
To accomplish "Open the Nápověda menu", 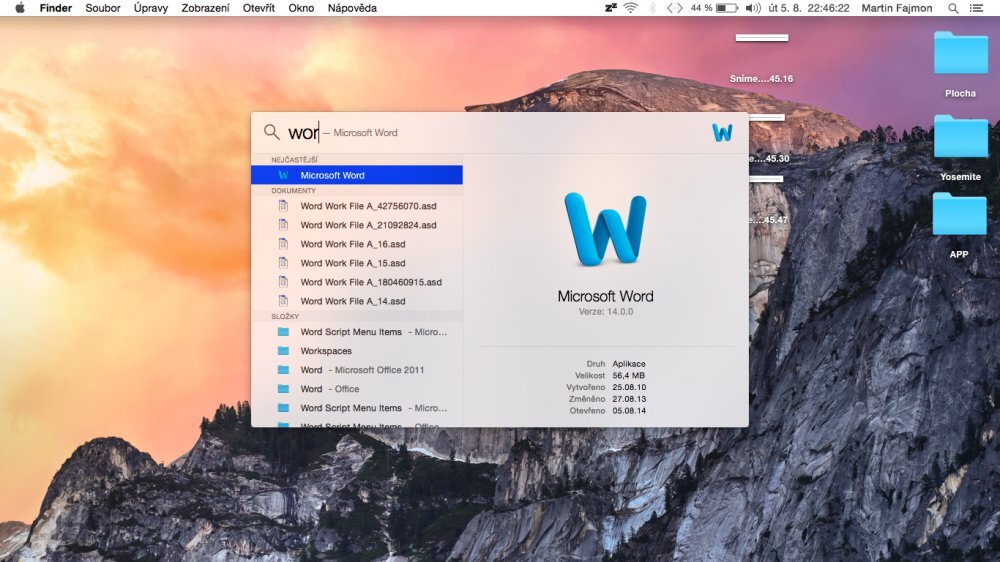I will click(352, 8).
